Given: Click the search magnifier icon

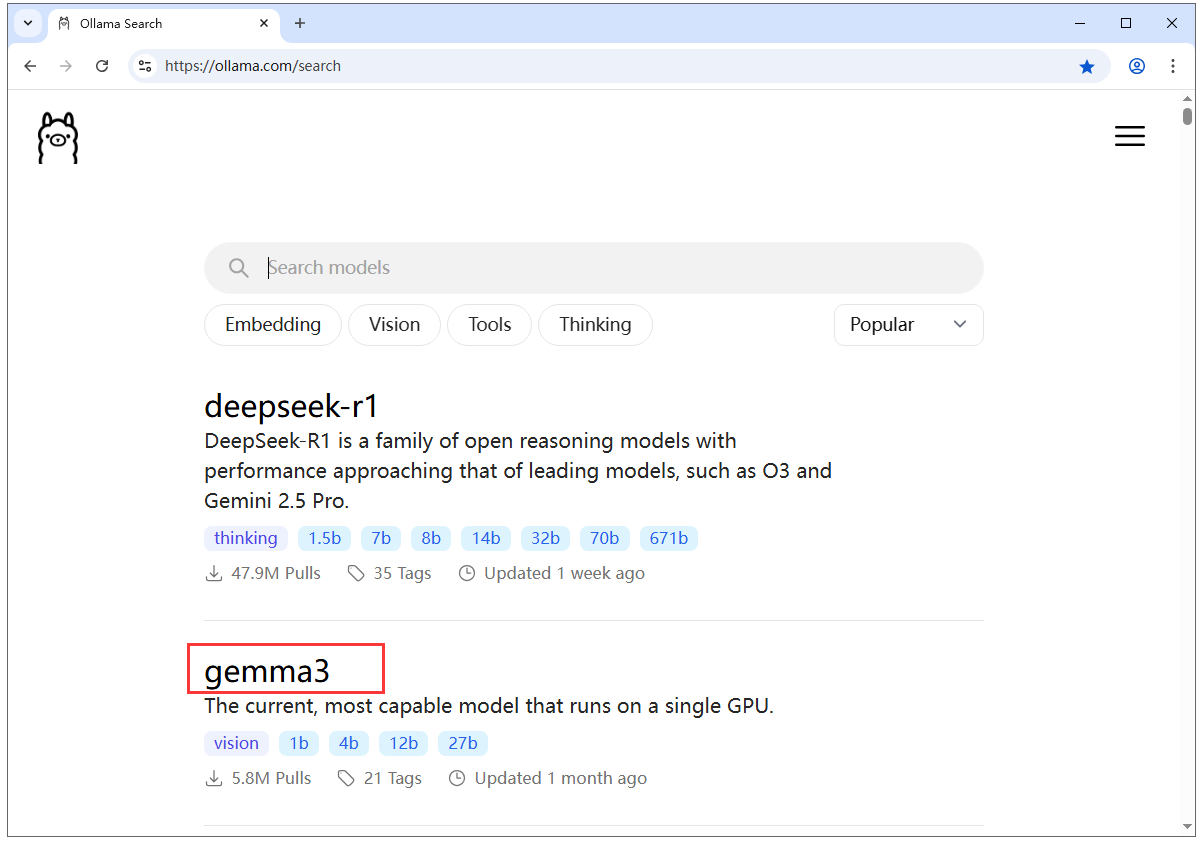Looking at the screenshot, I should point(238,267).
